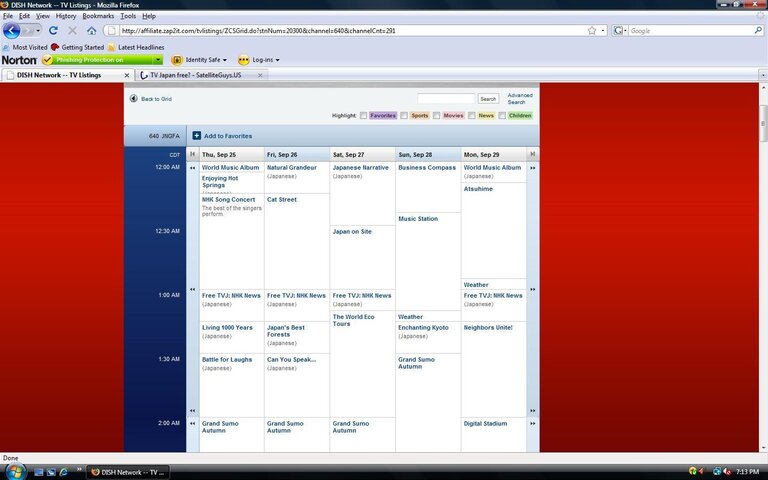Expand the Identity Safe dropdown arrow
The height and width of the screenshot is (480, 768).
click(225, 60)
